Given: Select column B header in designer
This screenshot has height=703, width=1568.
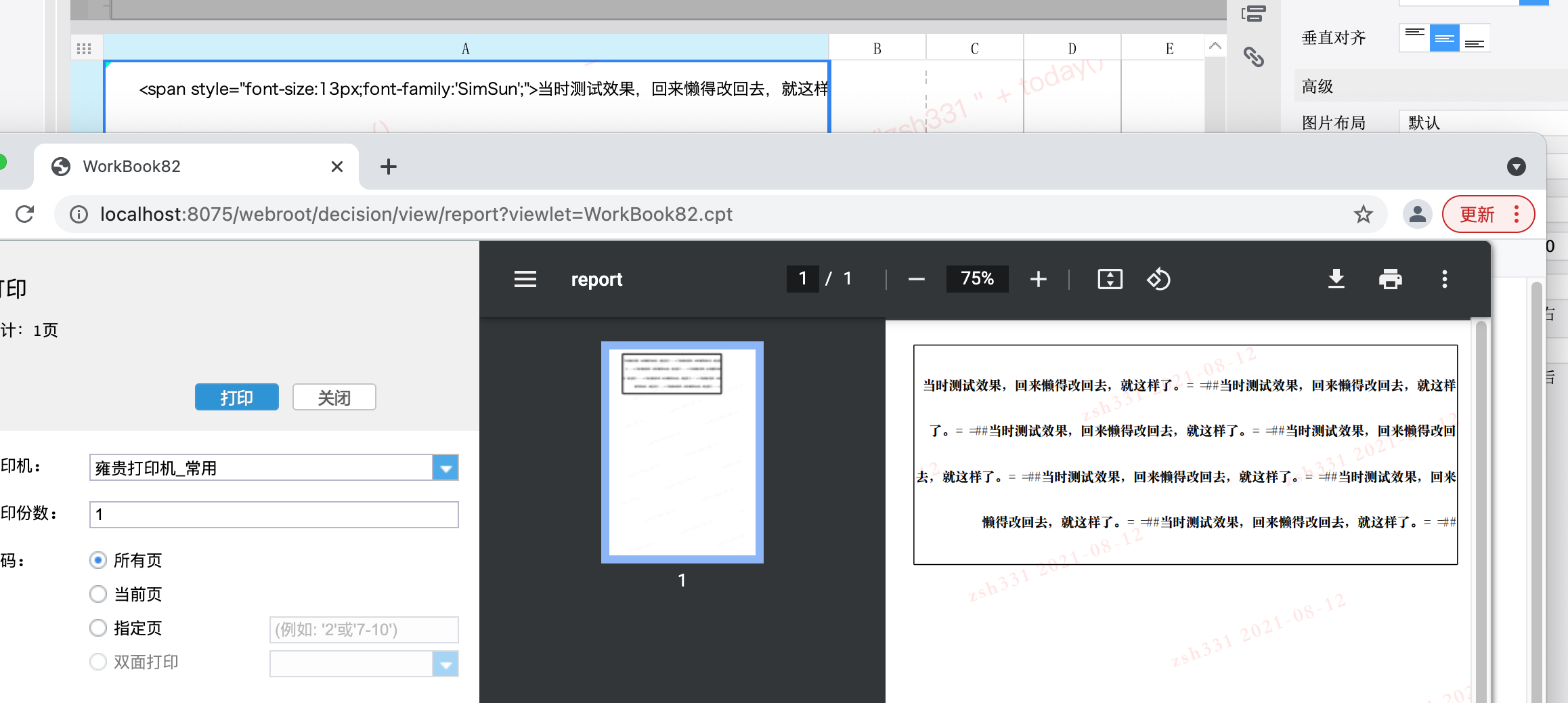Looking at the screenshot, I should coord(877,48).
